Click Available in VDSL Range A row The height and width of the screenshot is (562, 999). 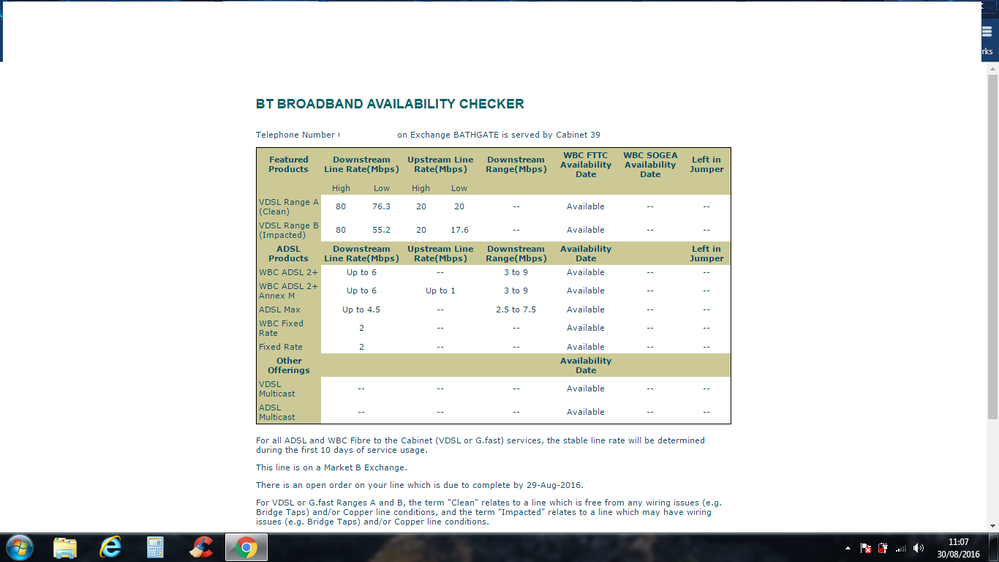click(x=586, y=206)
